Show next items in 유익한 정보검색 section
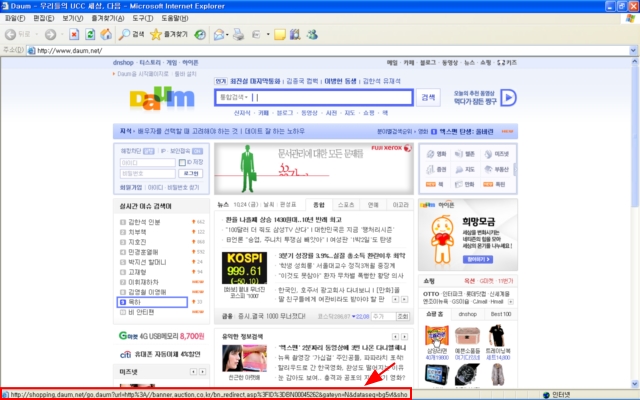640x400 pixels. 404,337
